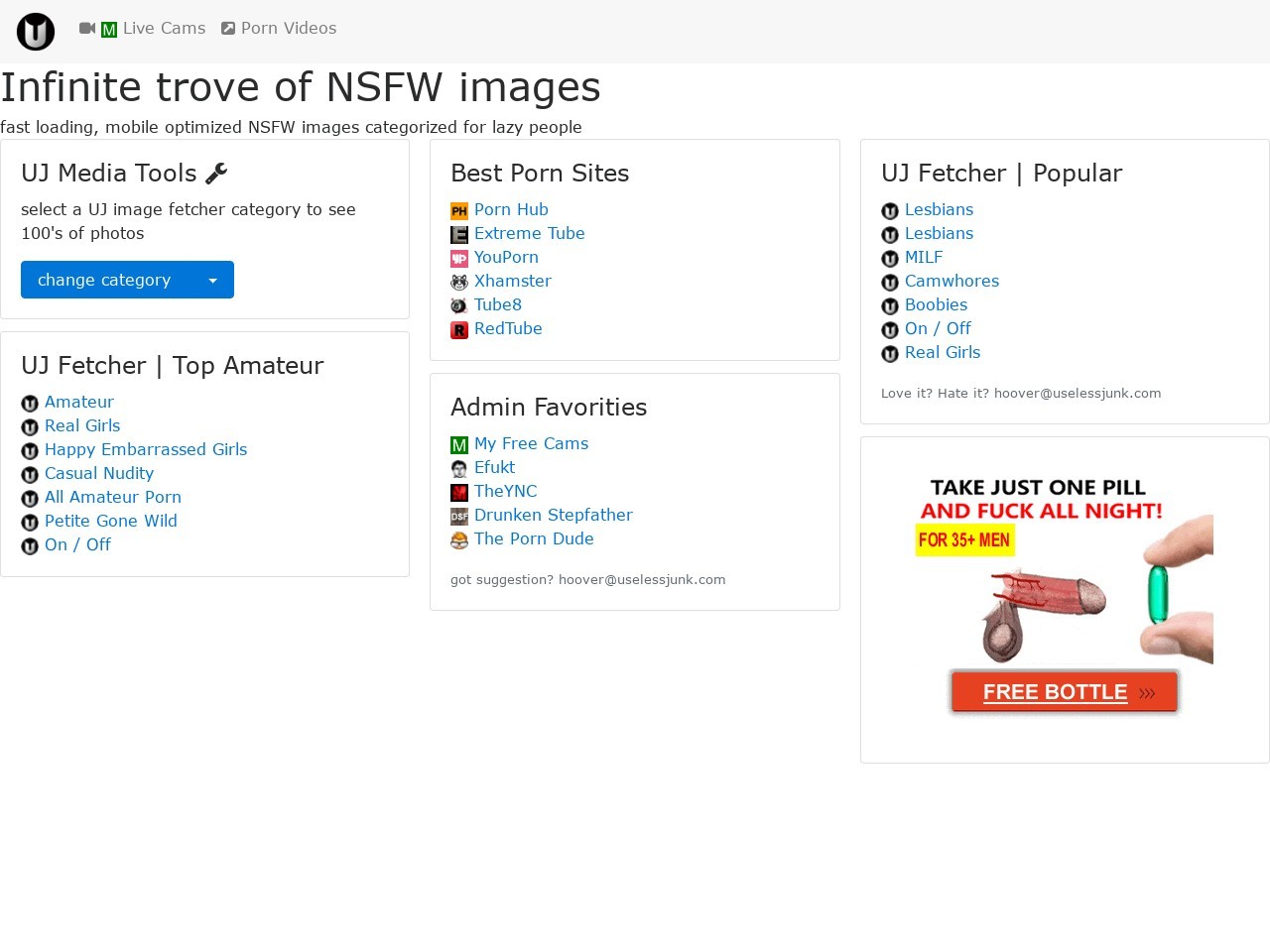Click the external link icon beside Porn Videos
The image size is (1270, 952).
(228, 29)
